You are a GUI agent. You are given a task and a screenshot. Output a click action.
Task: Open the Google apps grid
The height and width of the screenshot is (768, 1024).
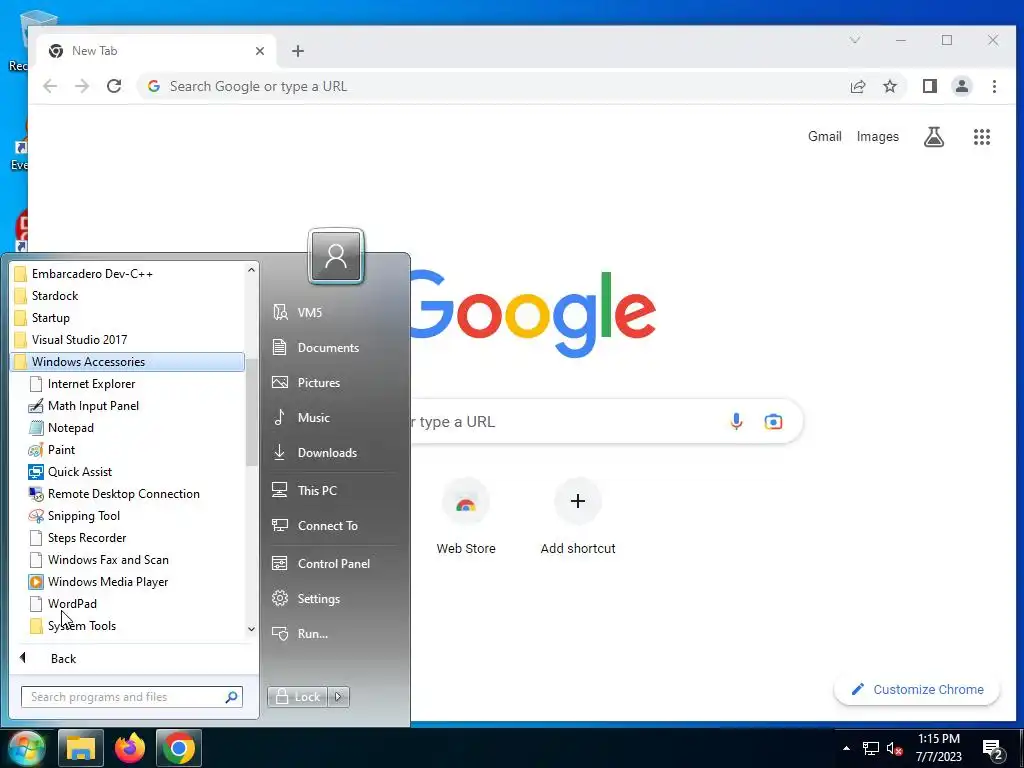coord(982,136)
